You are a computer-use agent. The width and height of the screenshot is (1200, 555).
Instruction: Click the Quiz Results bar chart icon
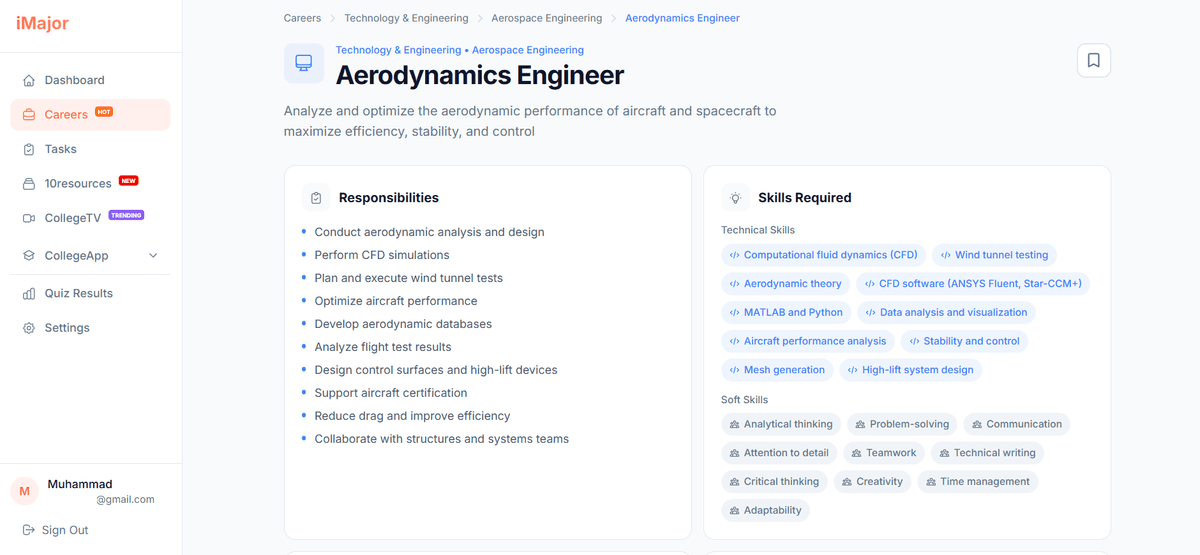(x=29, y=294)
